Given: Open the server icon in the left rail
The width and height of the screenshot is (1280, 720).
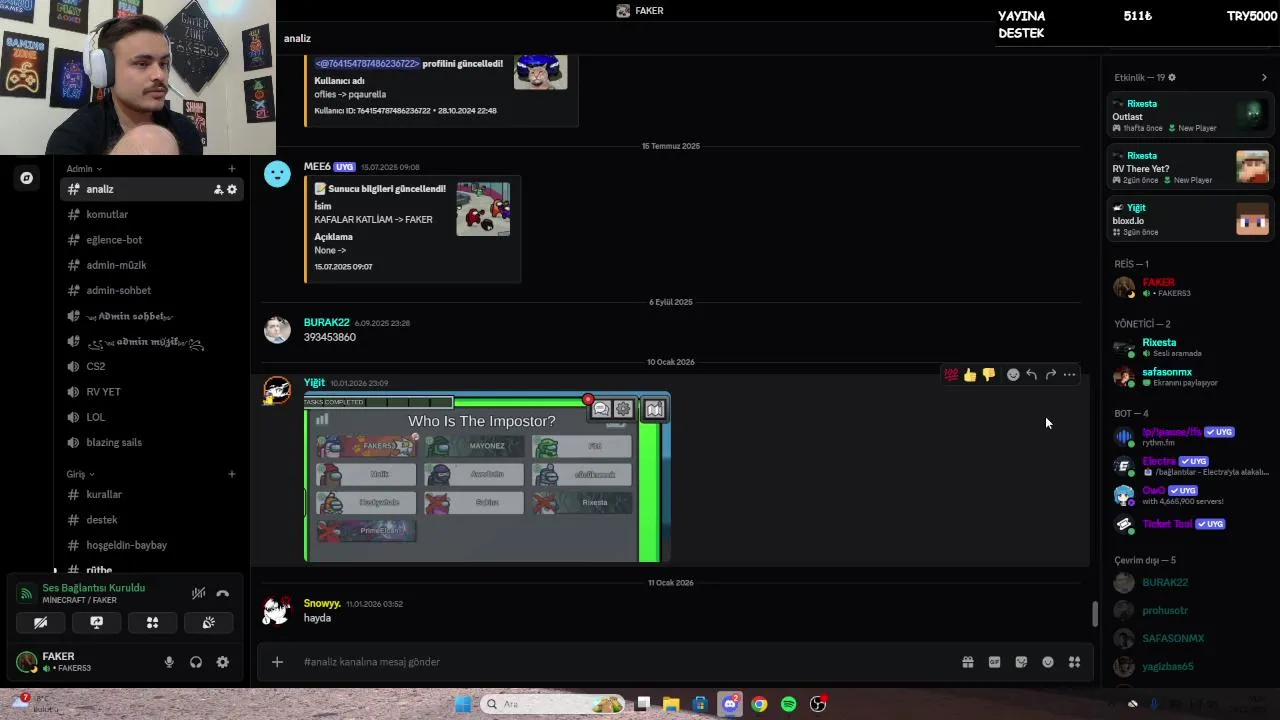Looking at the screenshot, I should point(27,178).
